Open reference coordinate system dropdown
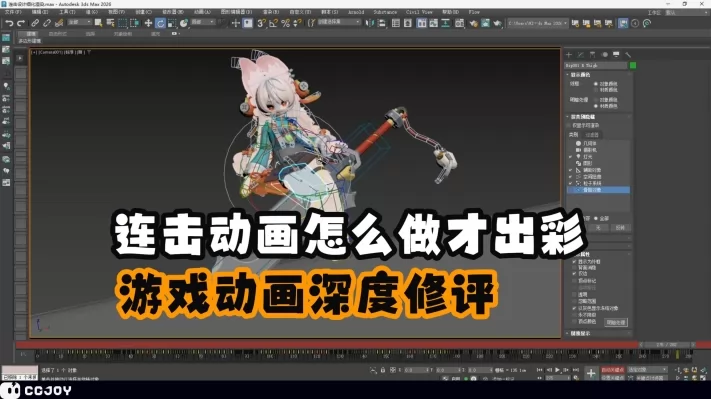711x399 pixels. click(x=203, y=22)
